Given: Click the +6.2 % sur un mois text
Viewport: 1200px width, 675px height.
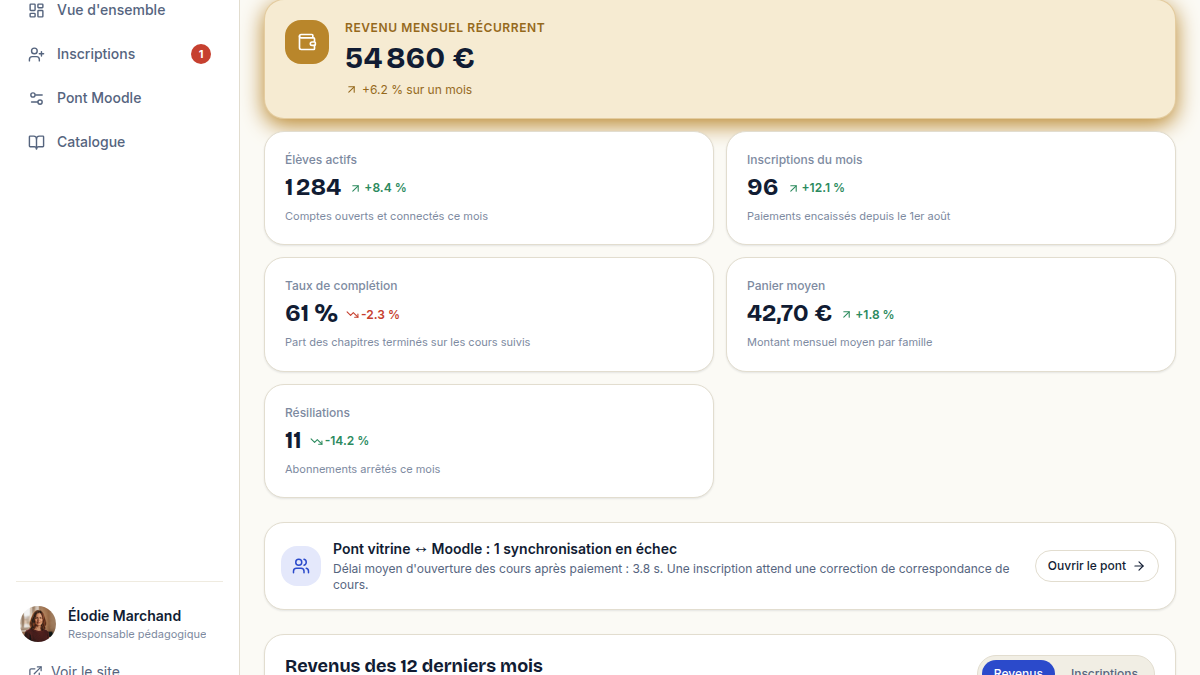Looking at the screenshot, I should (x=417, y=90).
